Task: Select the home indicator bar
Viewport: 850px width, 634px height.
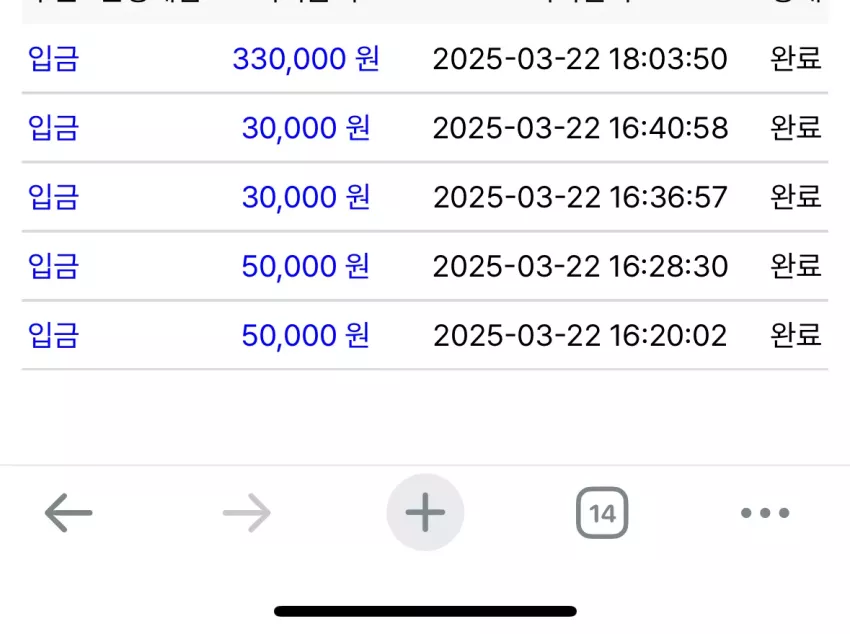Action: (x=425, y=611)
